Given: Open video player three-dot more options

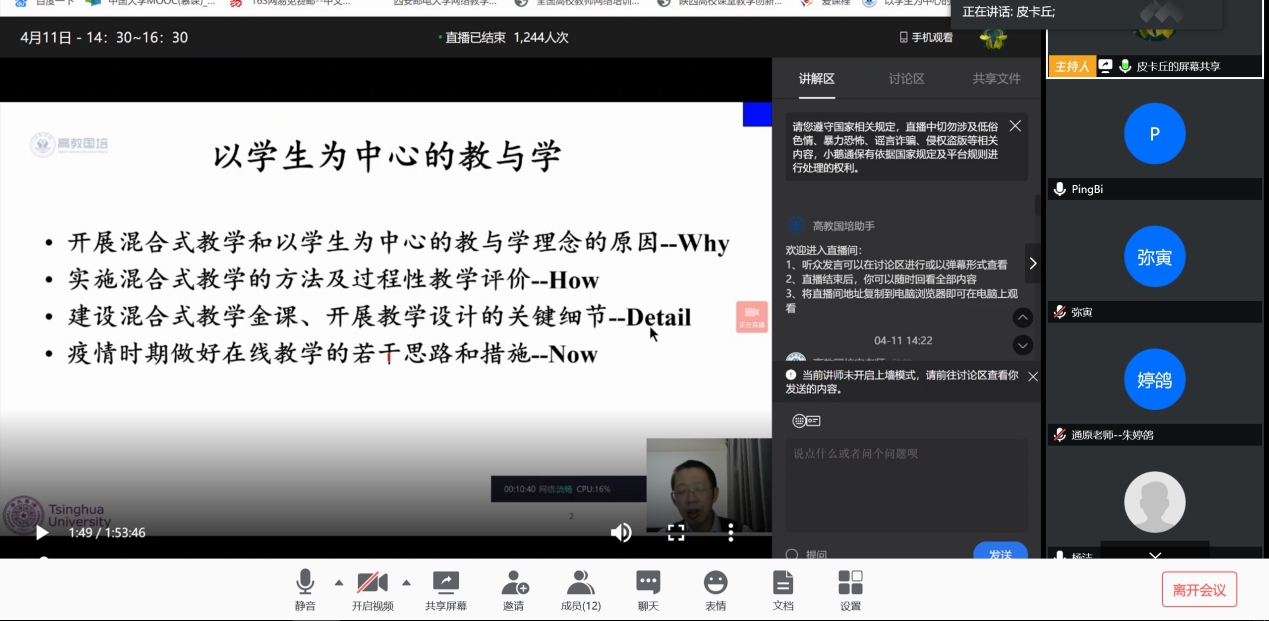Looking at the screenshot, I should [731, 533].
